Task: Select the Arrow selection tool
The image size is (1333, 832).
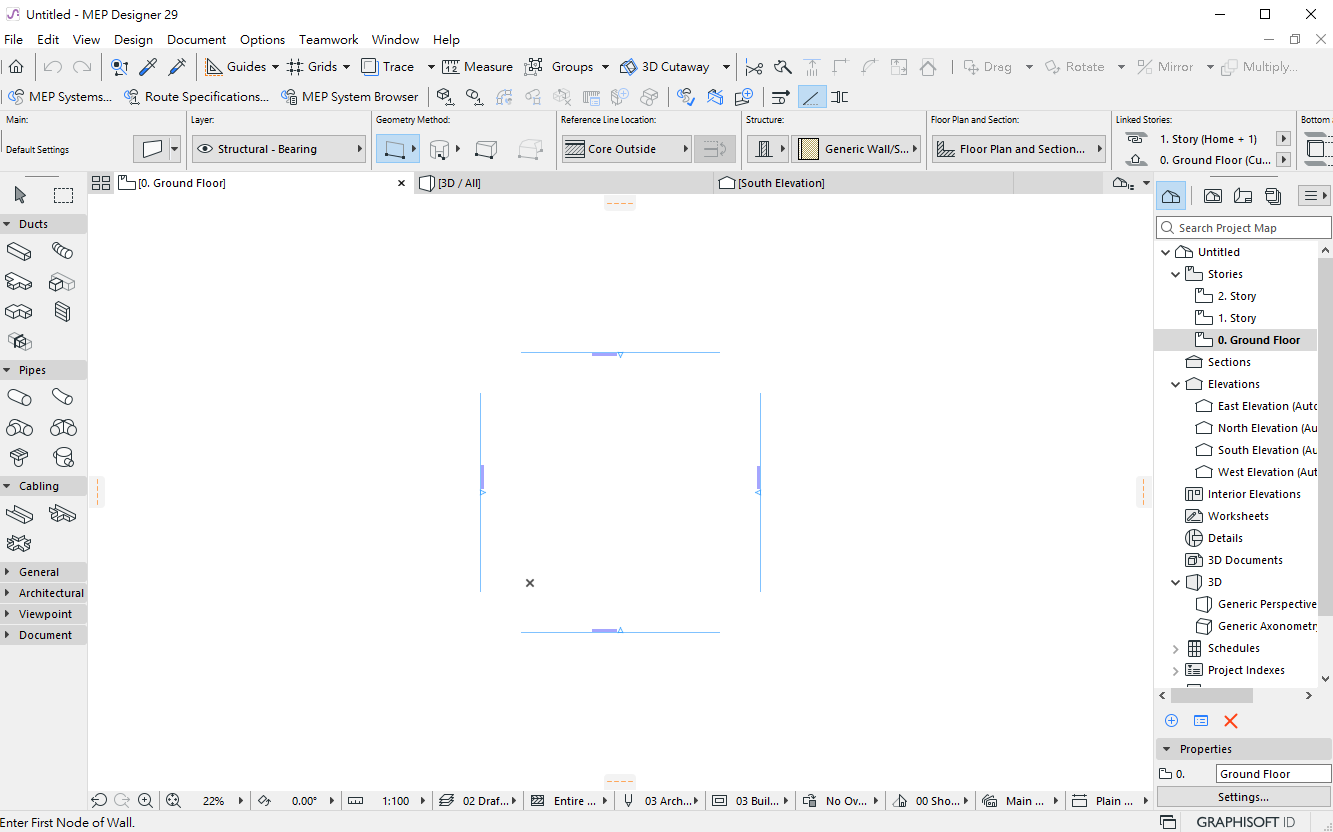Action: 20,195
